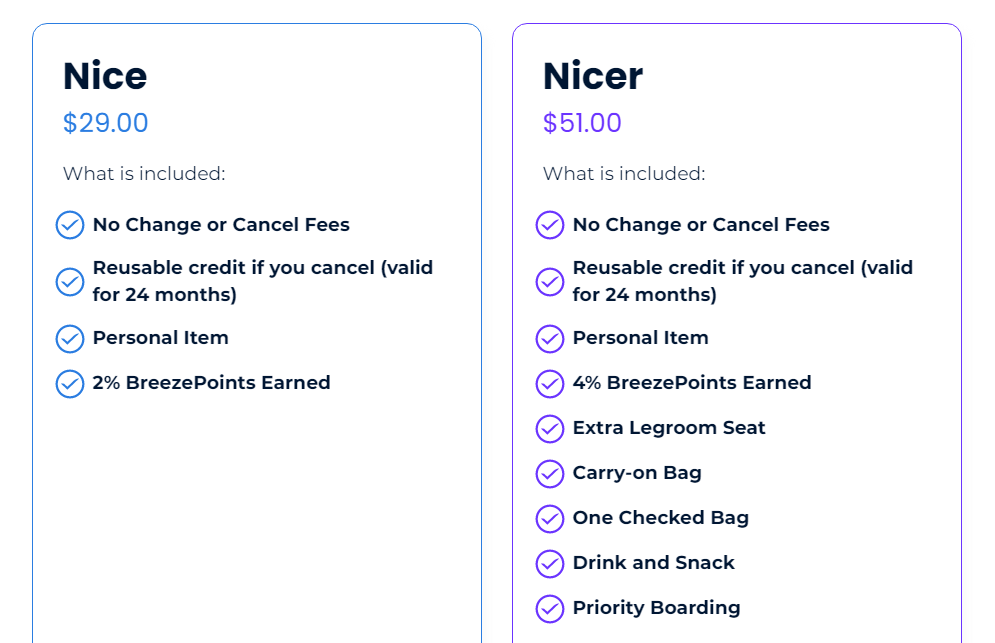Click purple checkmark next to Carry-on Bag
This screenshot has height=643, width=995.
(550, 474)
